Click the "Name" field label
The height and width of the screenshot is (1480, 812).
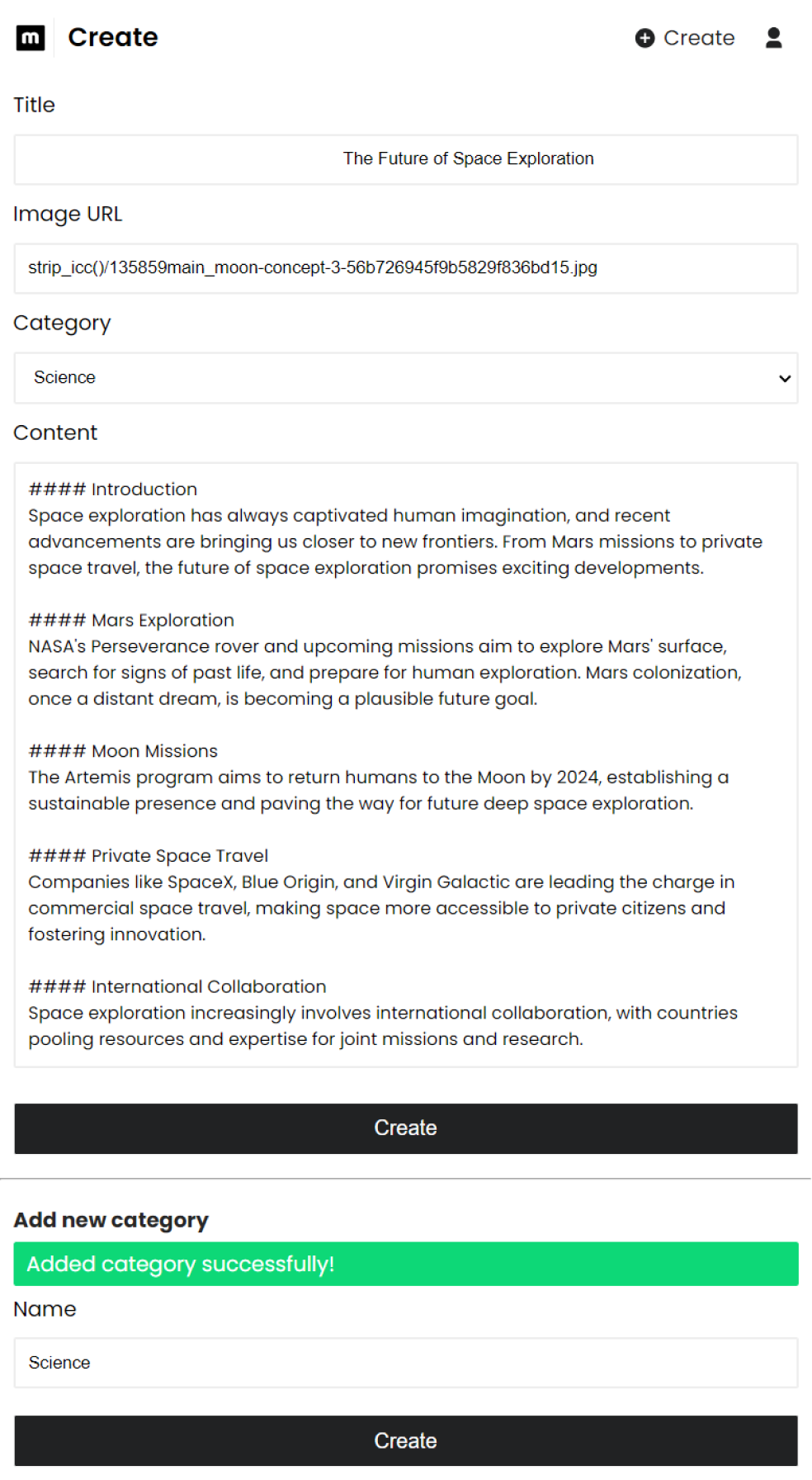click(x=45, y=1309)
